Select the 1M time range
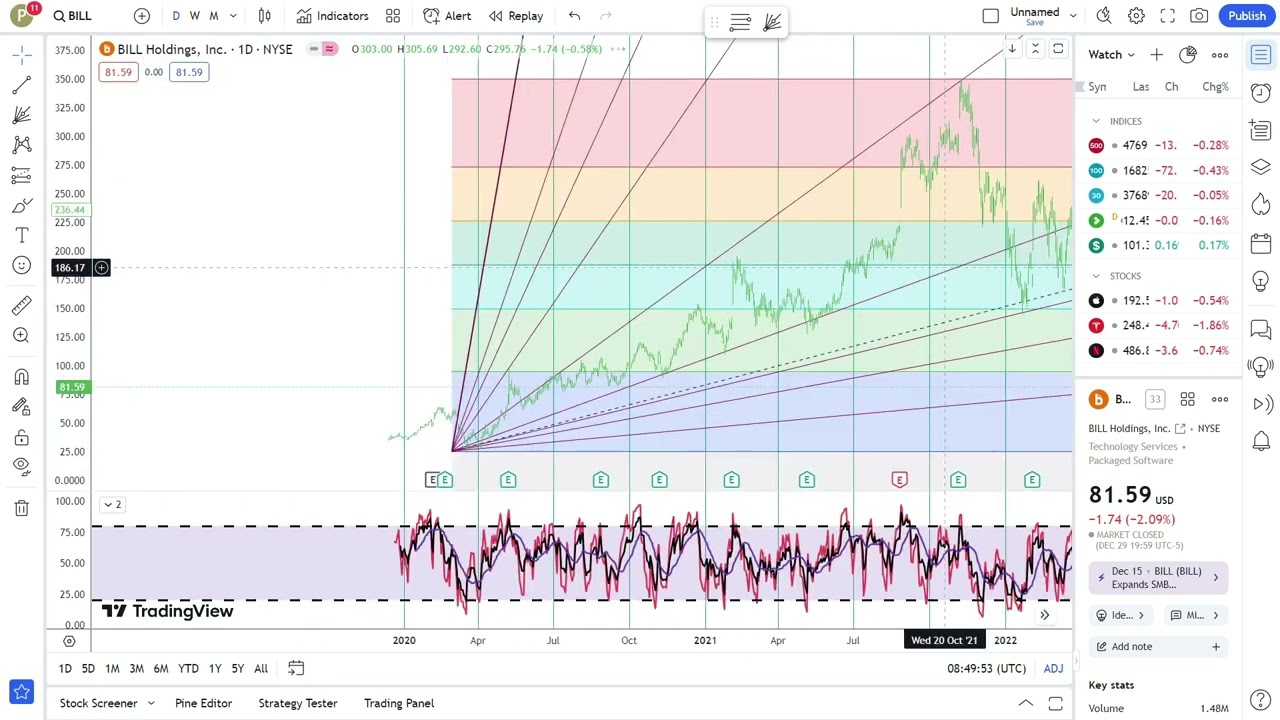 [x=112, y=669]
